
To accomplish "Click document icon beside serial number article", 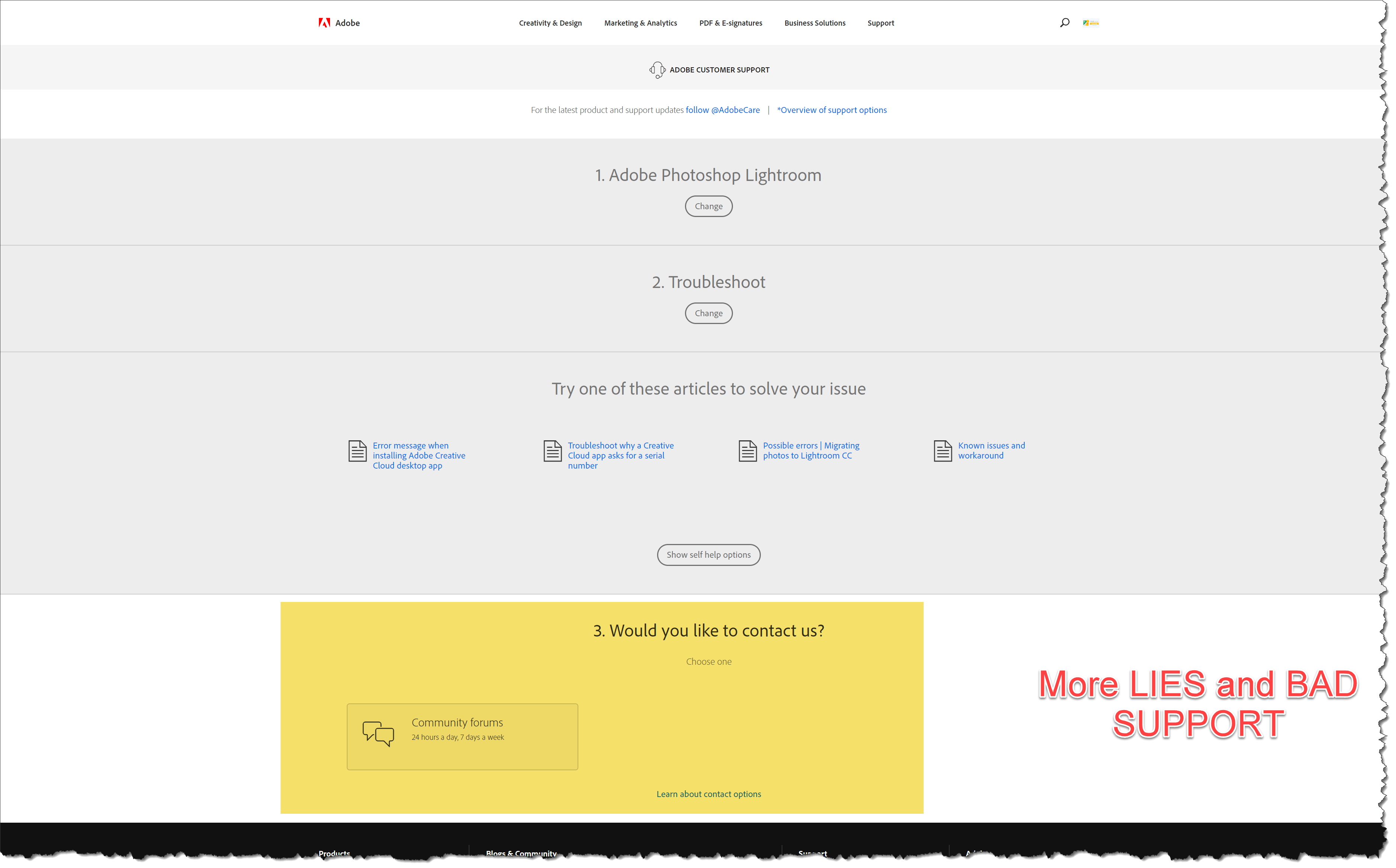I will coord(552,451).
